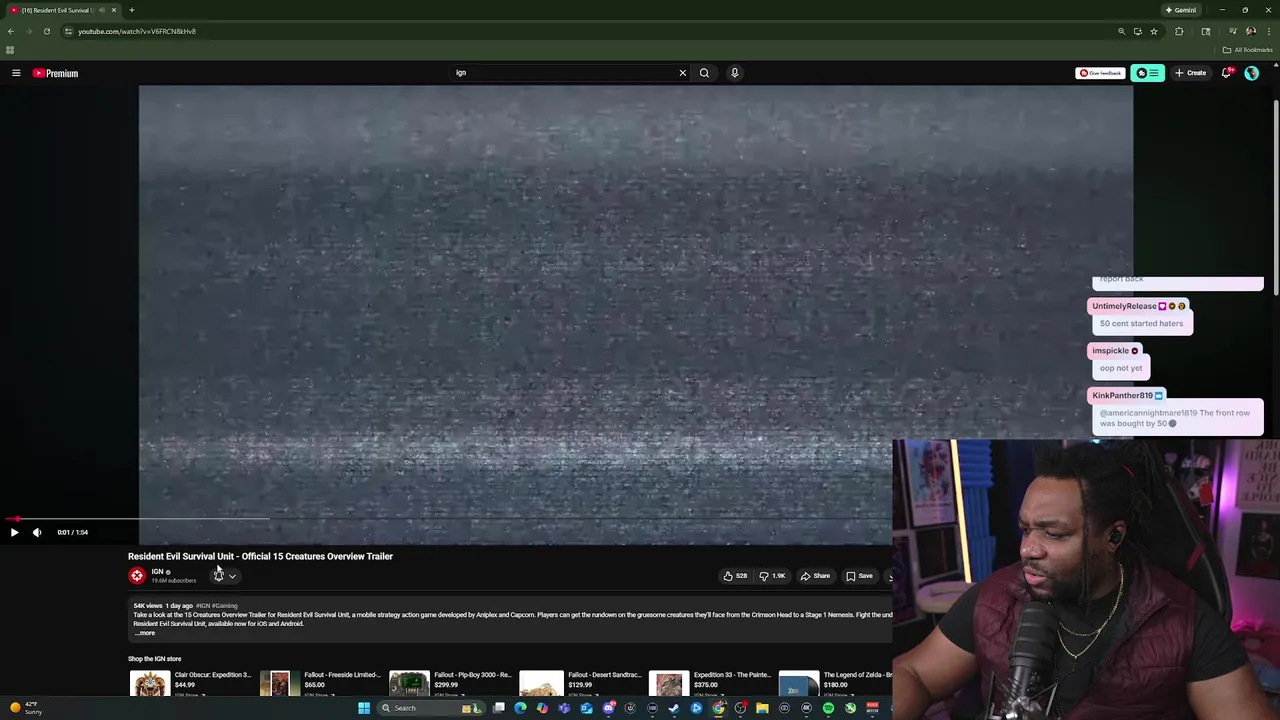Go to YouTube Premium home logo
The image size is (1280, 720).
click(55, 73)
